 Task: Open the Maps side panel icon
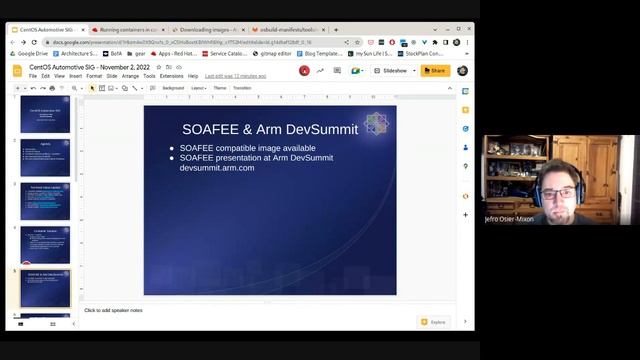click(465, 167)
